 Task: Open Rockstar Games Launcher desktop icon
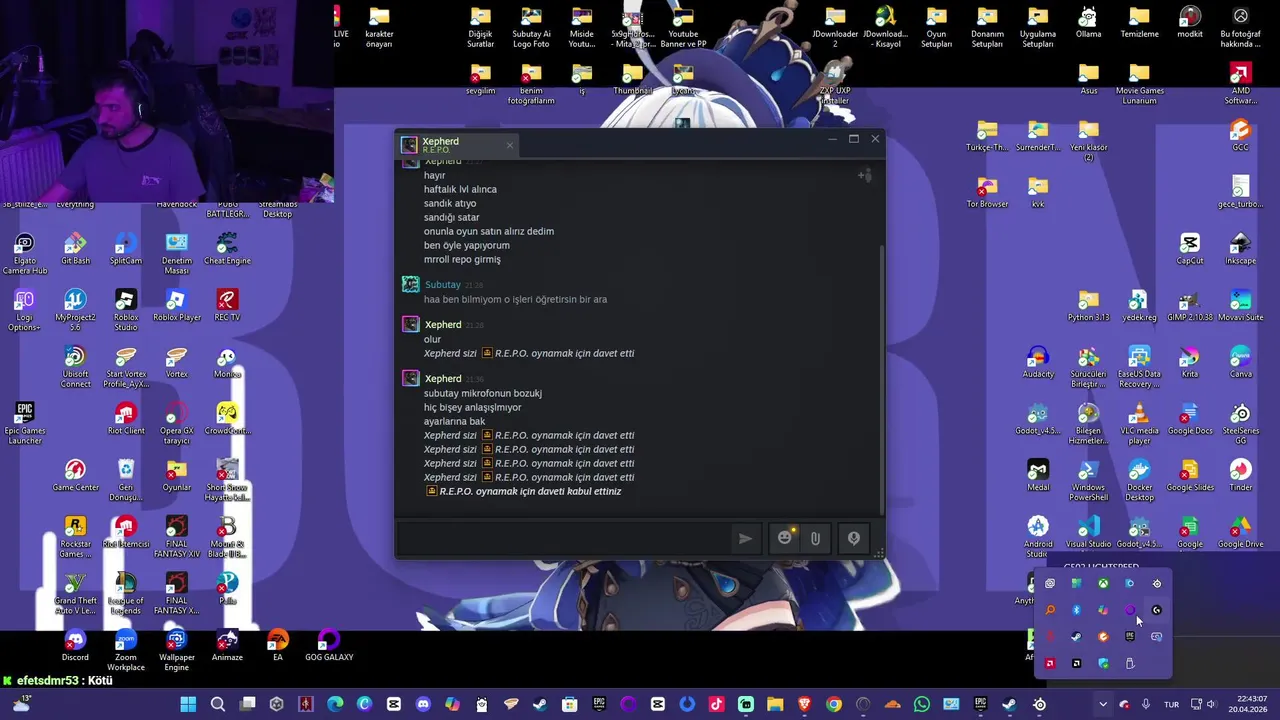coord(75,537)
